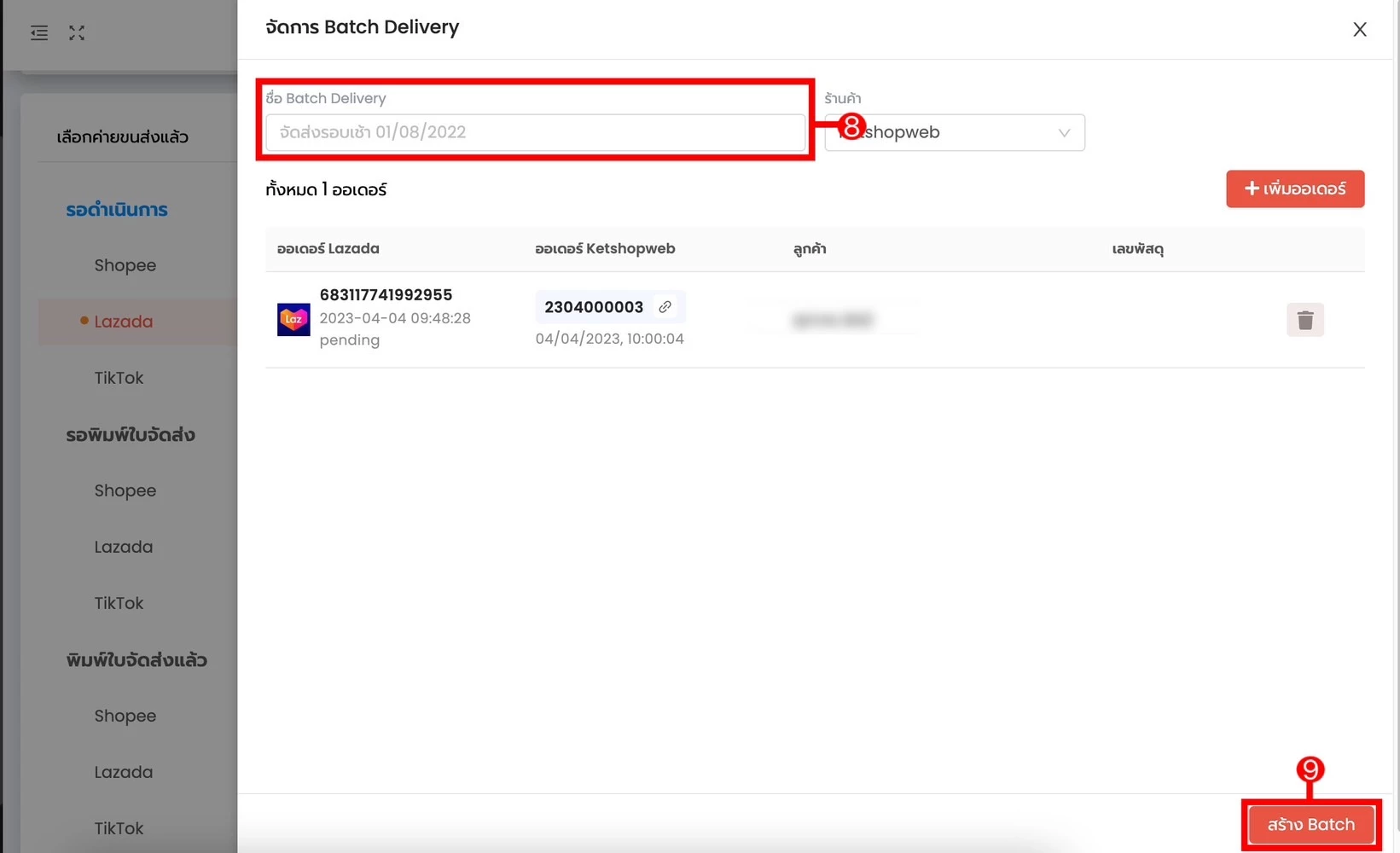Viewport: 1400px width, 853px height.
Task: Select Lazada under รอดำเนินการ section
Action: click(124, 322)
